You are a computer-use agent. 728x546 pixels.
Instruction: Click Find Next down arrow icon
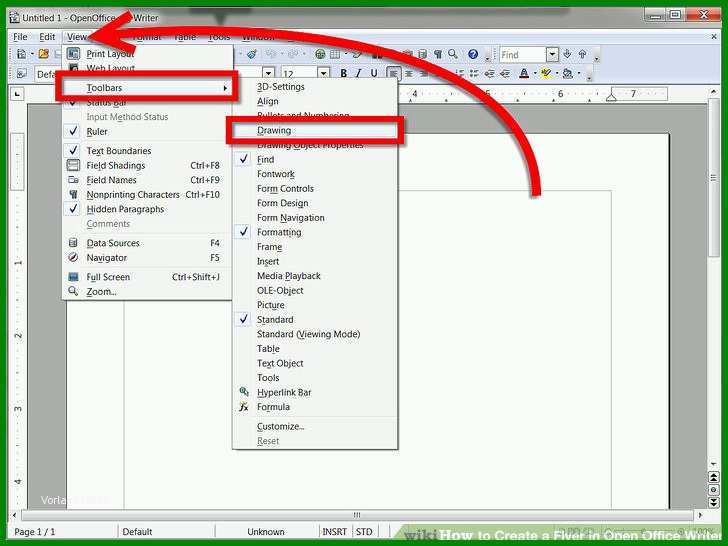tap(567, 54)
